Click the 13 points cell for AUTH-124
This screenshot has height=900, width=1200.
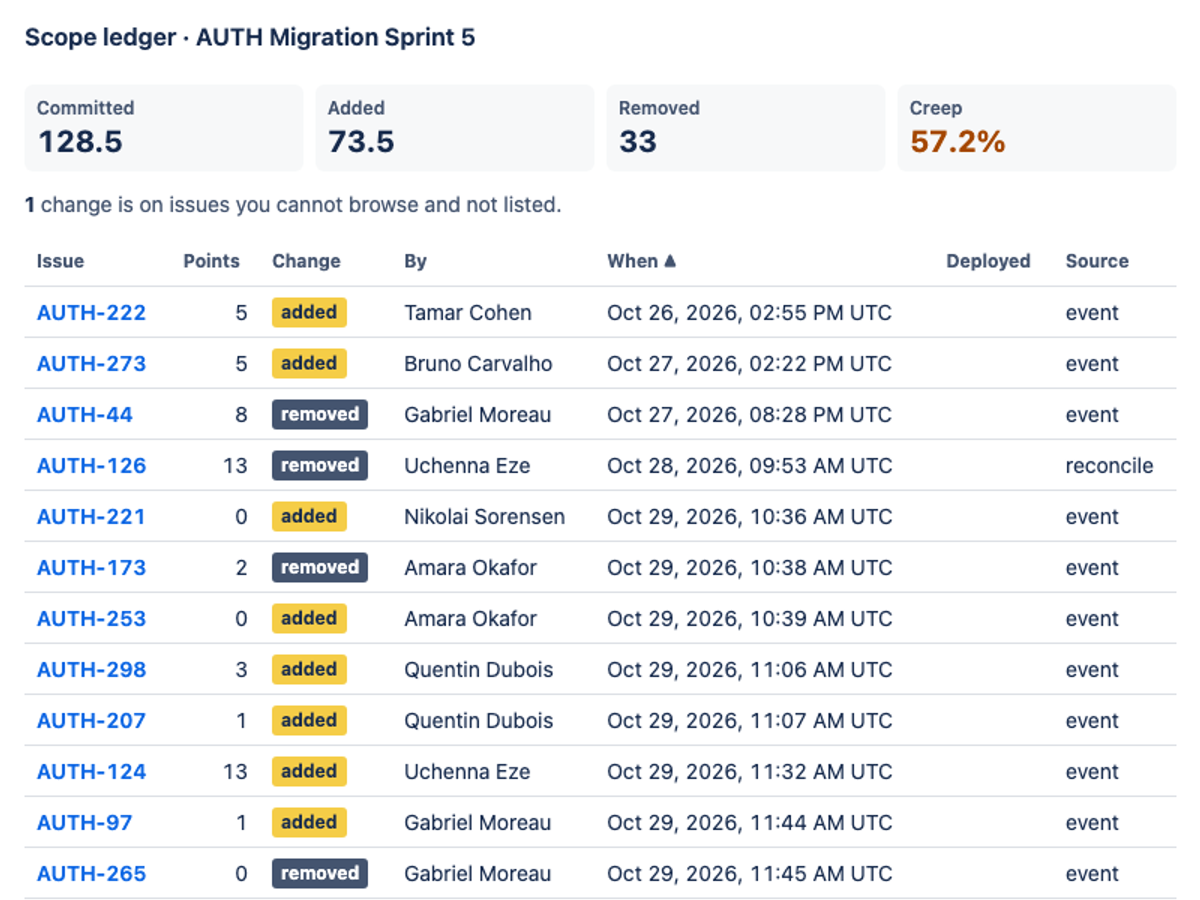click(x=235, y=772)
